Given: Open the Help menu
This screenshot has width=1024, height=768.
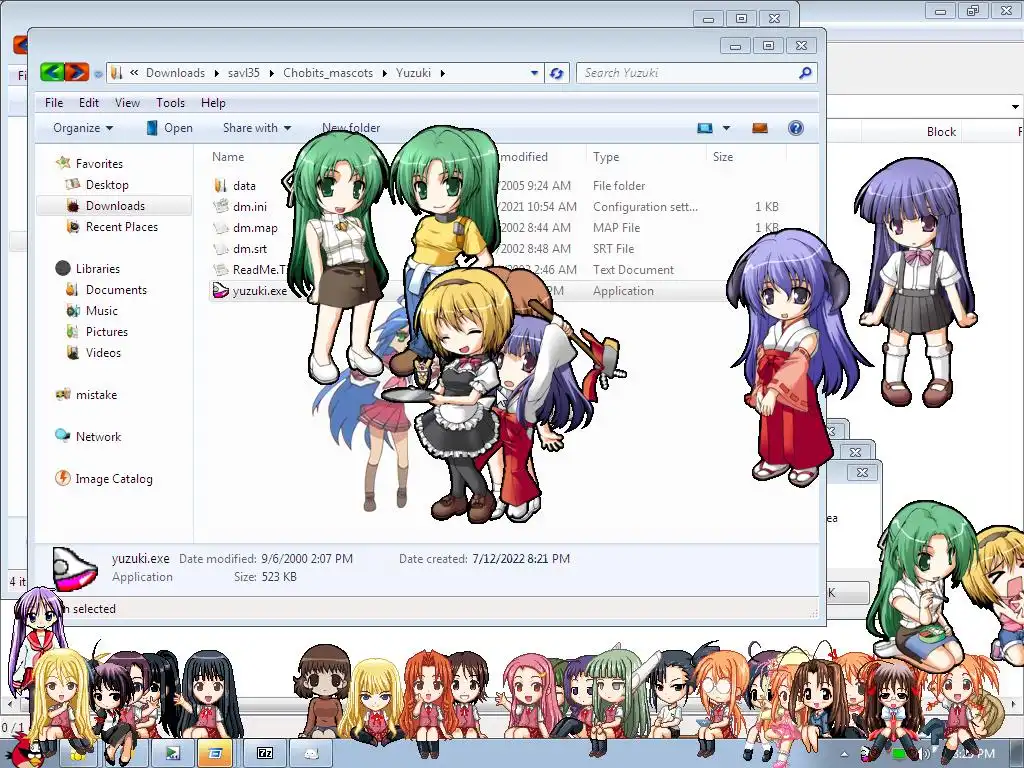Looking at the screenshot, I should tap(213, 103).
